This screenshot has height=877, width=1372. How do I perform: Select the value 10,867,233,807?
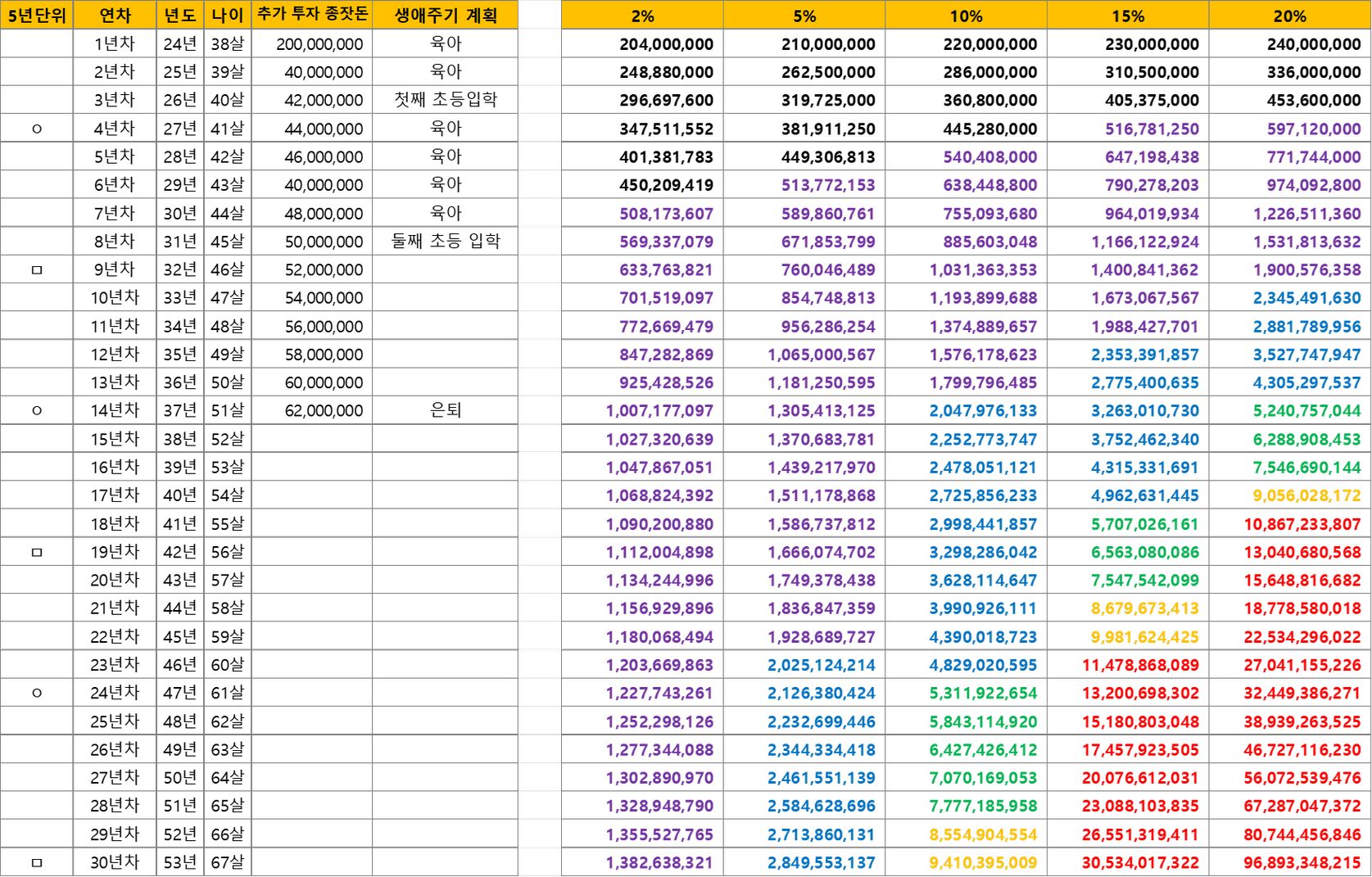1302,524
